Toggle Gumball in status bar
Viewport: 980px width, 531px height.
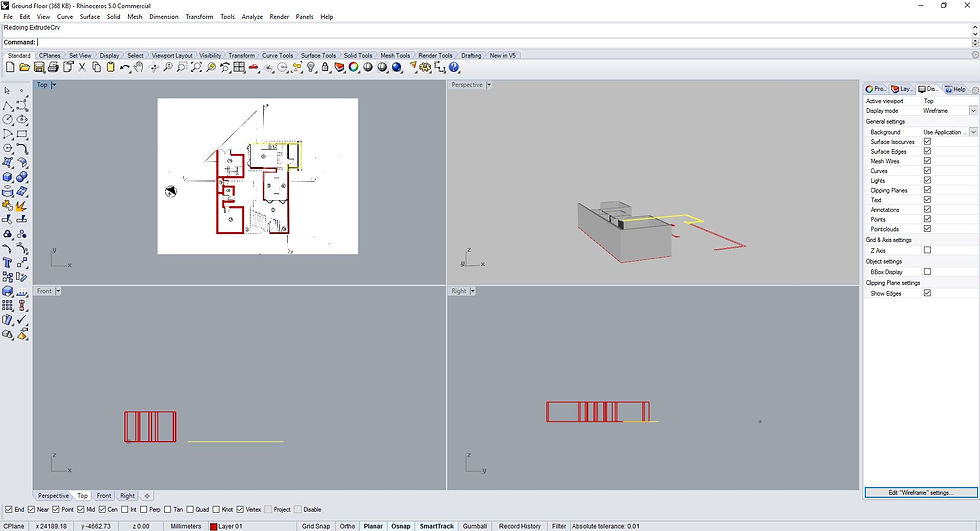474,526
